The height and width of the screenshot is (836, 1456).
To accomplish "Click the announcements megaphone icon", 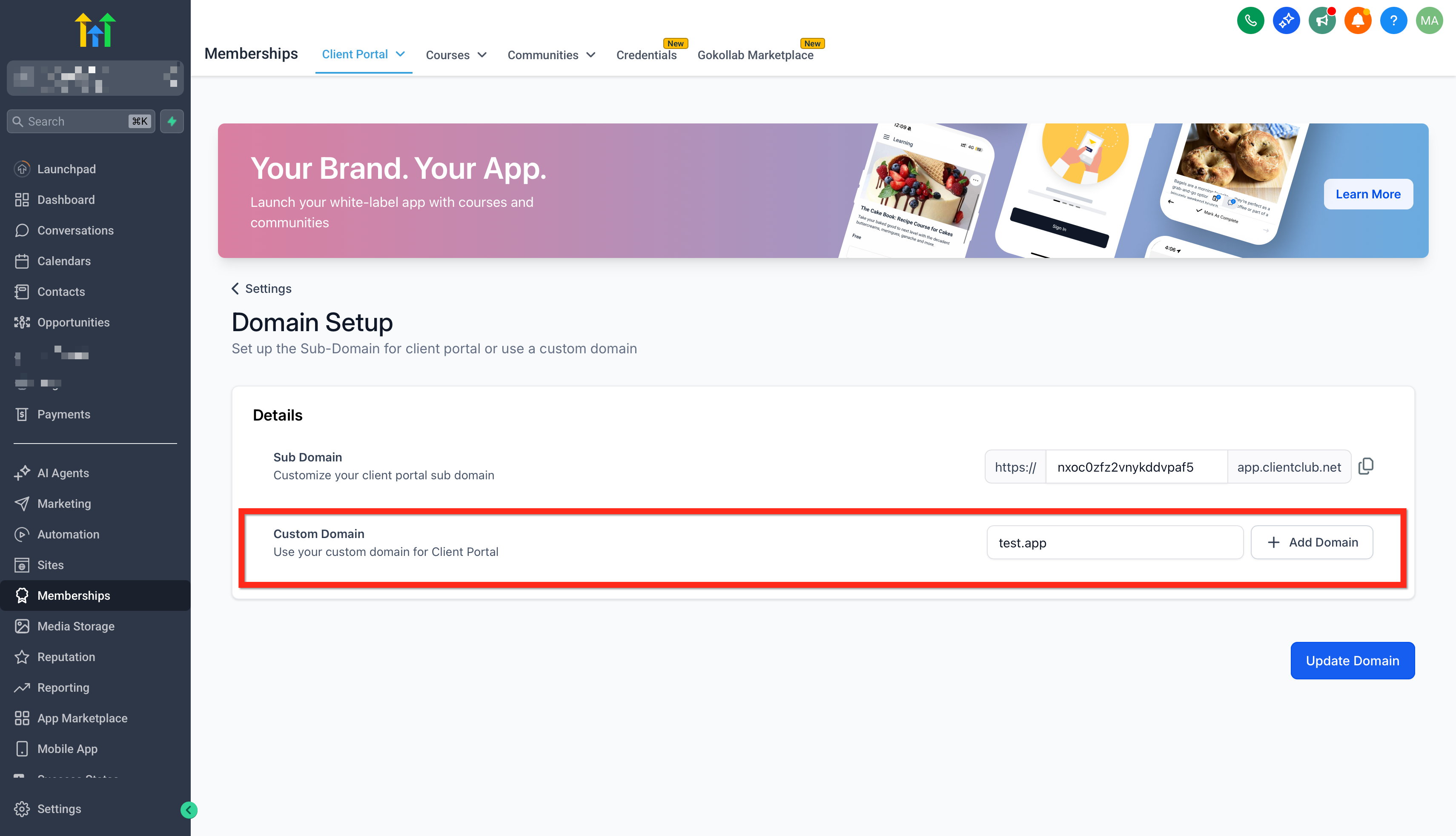I will (x=1322, y=20).
